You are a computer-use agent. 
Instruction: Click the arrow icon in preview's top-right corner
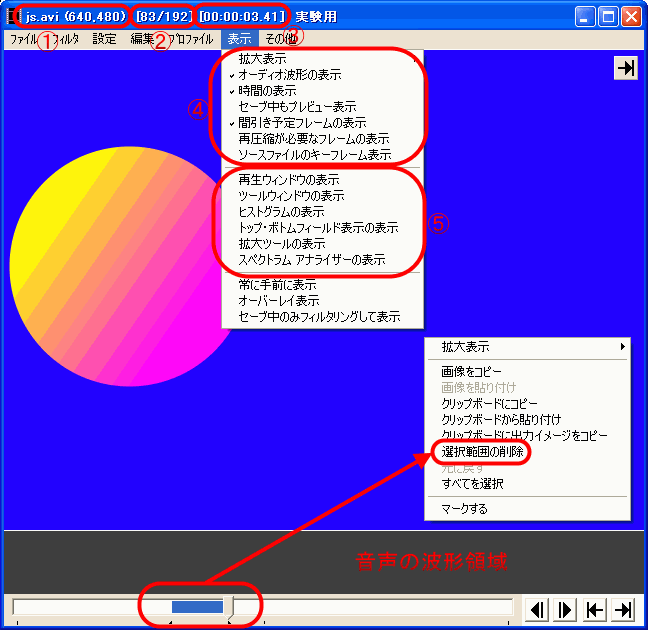[x=625, y=68]
